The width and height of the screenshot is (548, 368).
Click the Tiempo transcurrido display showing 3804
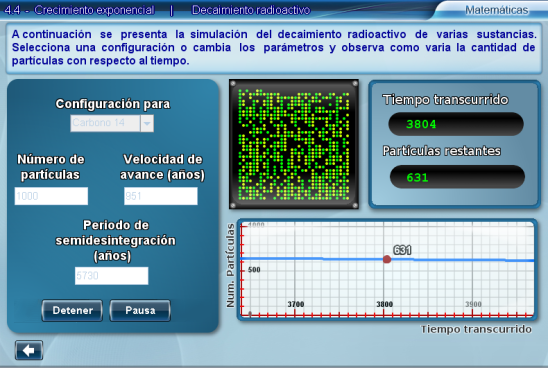coord(456,124)
